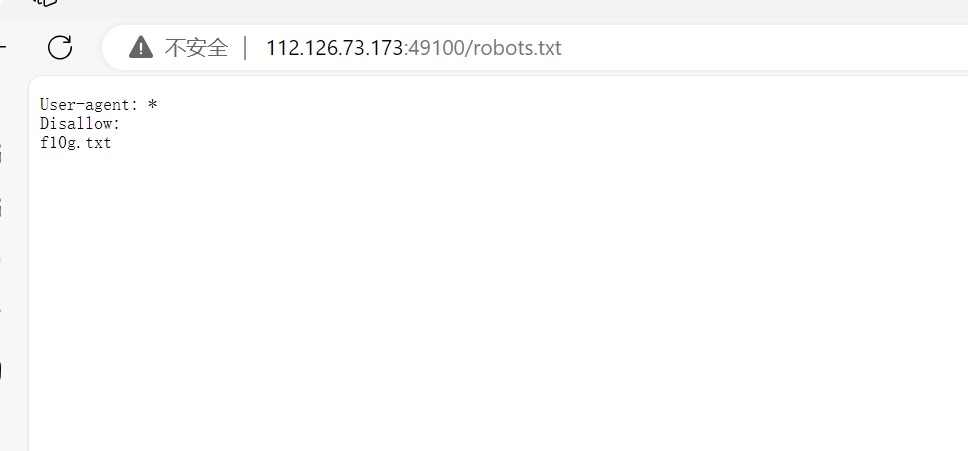
Task: Reload the robots.txt page
Action: pos(60,48)
